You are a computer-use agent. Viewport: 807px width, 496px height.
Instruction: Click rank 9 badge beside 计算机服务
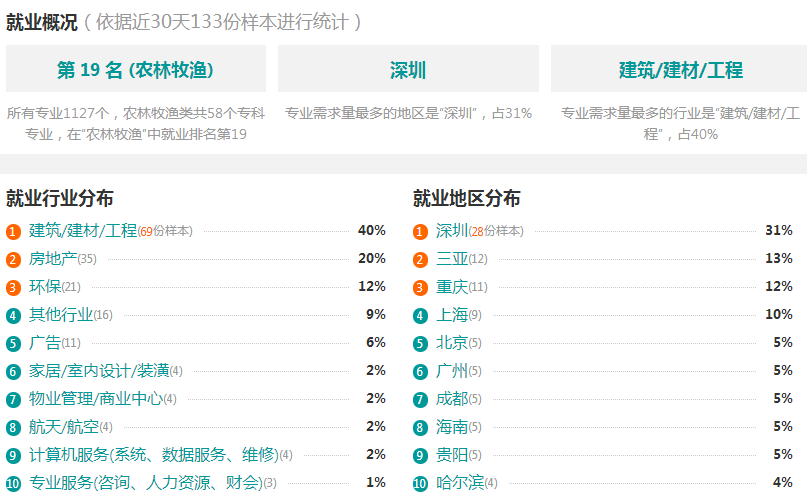(13, 455)
